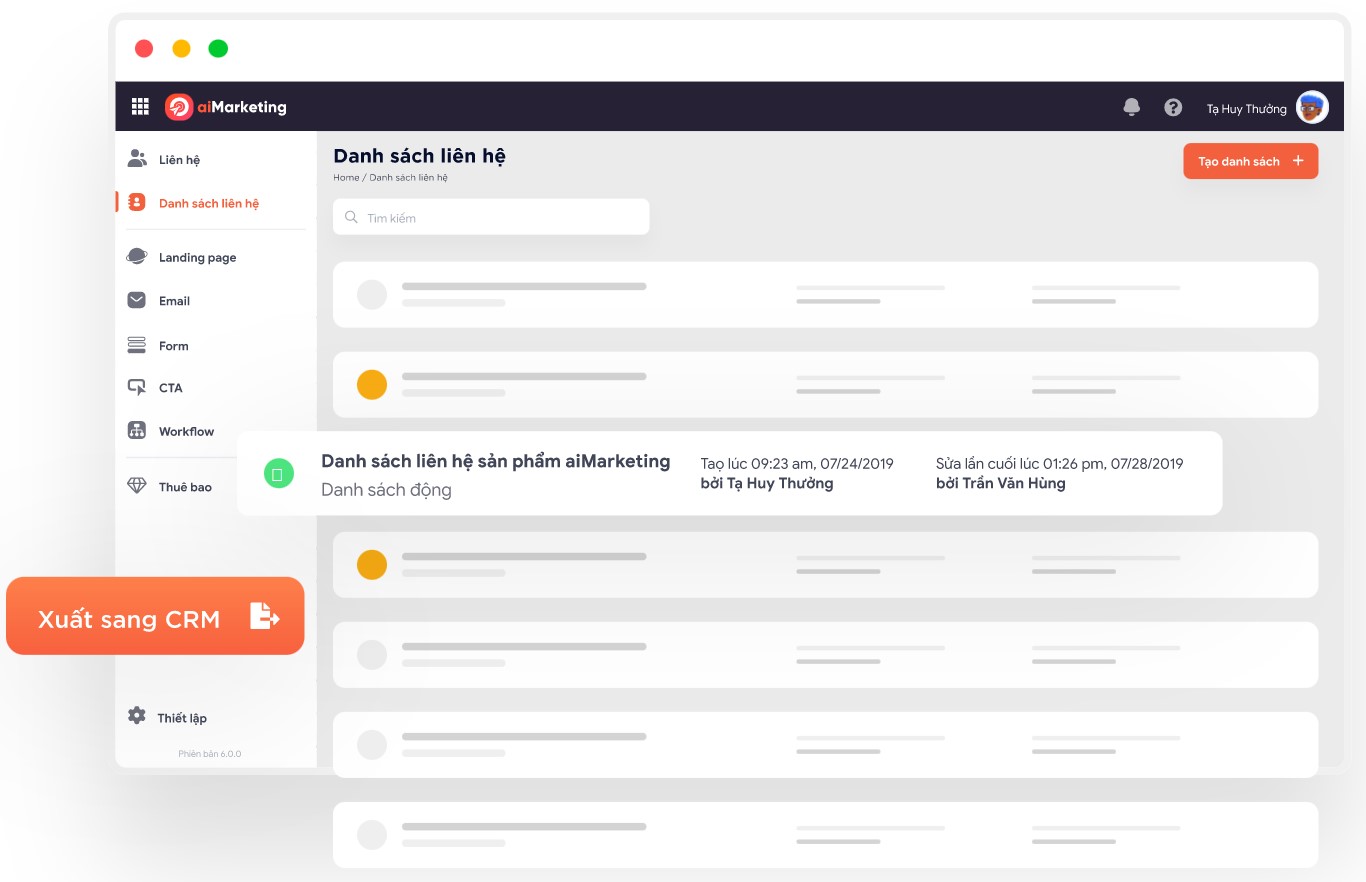Focus the Tìm kiếm search field

491,217
